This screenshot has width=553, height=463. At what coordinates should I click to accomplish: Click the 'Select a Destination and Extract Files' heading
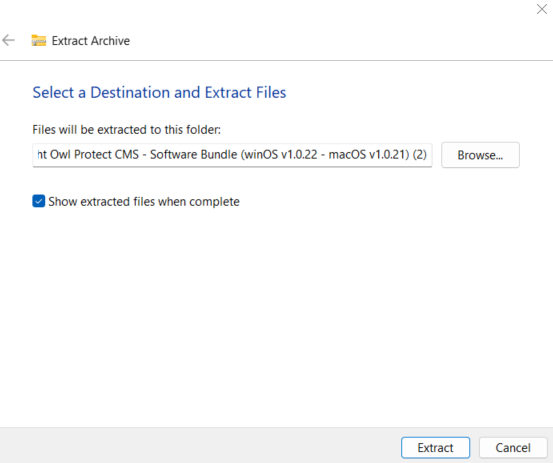159,93
